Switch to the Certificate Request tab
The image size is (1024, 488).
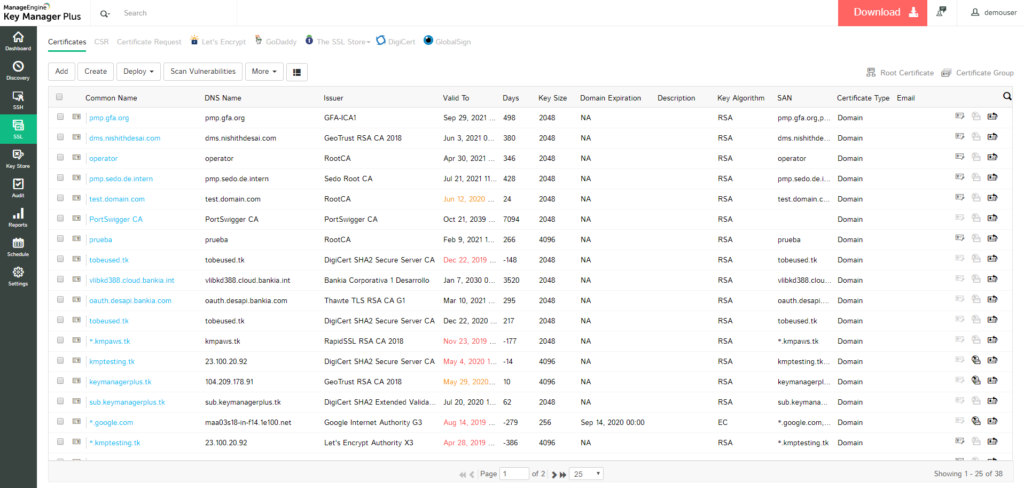[x=149, y=42]
